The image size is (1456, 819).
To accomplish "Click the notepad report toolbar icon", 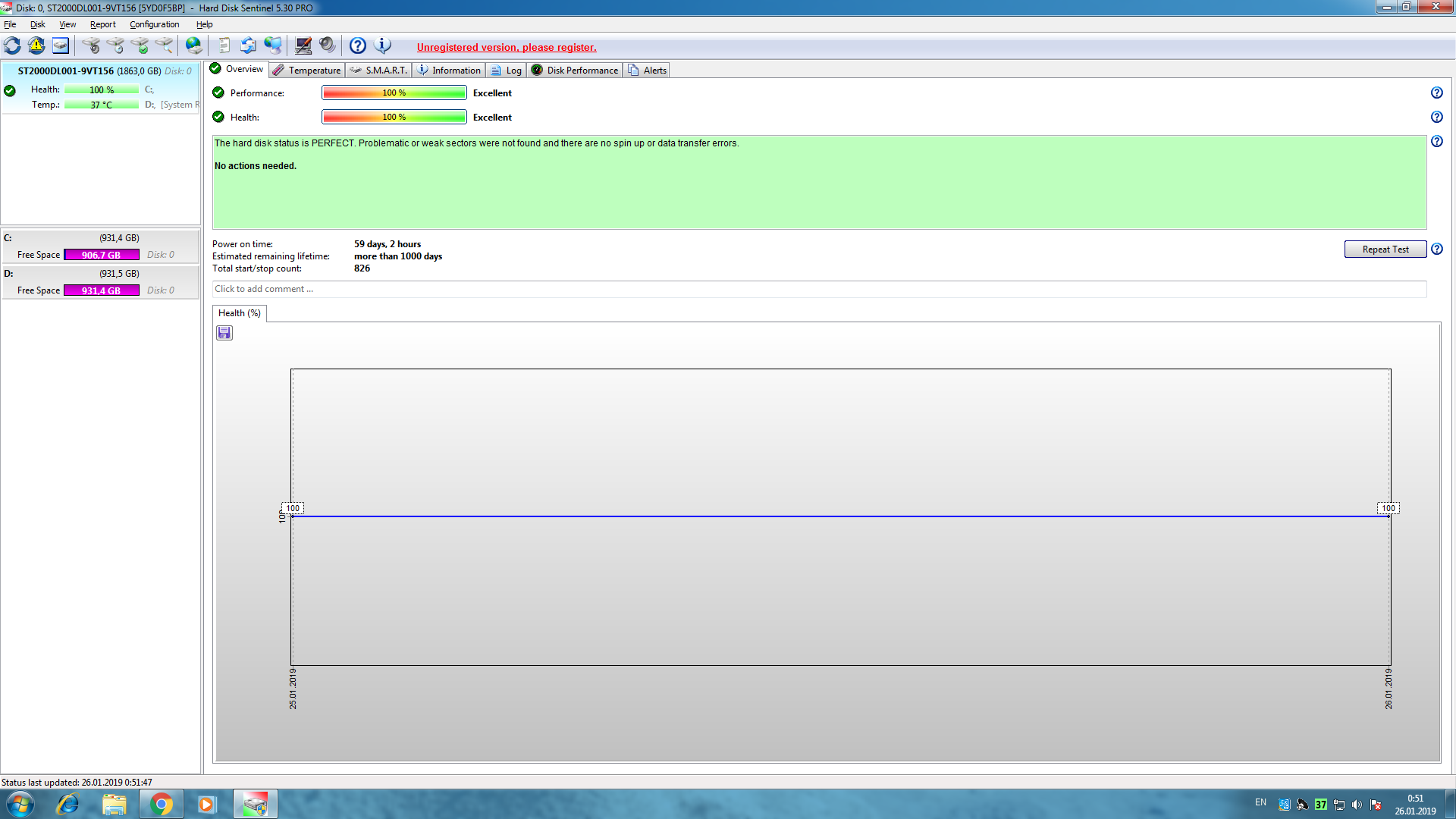I will point(224,45).
